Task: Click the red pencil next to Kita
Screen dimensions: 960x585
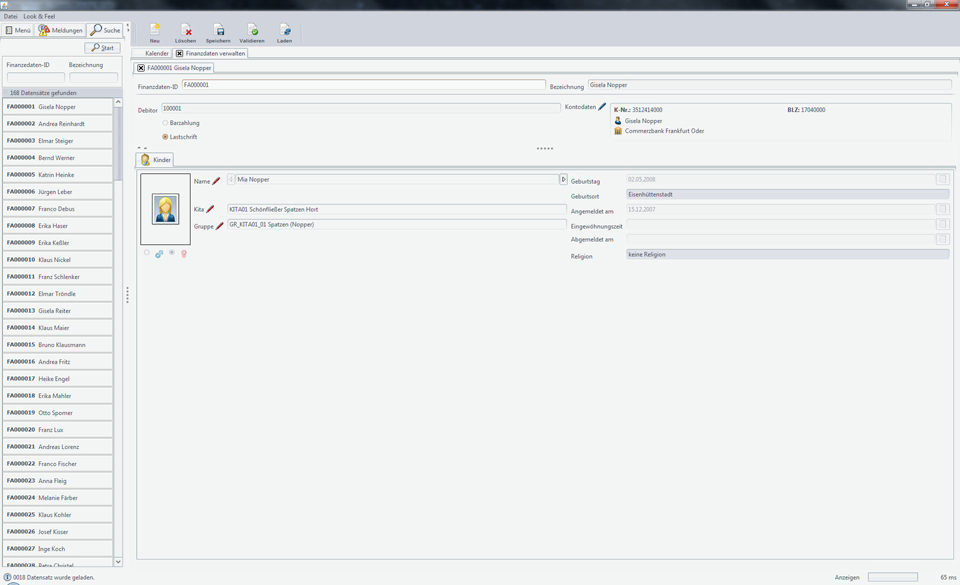Action: click(x=210, y=209)
